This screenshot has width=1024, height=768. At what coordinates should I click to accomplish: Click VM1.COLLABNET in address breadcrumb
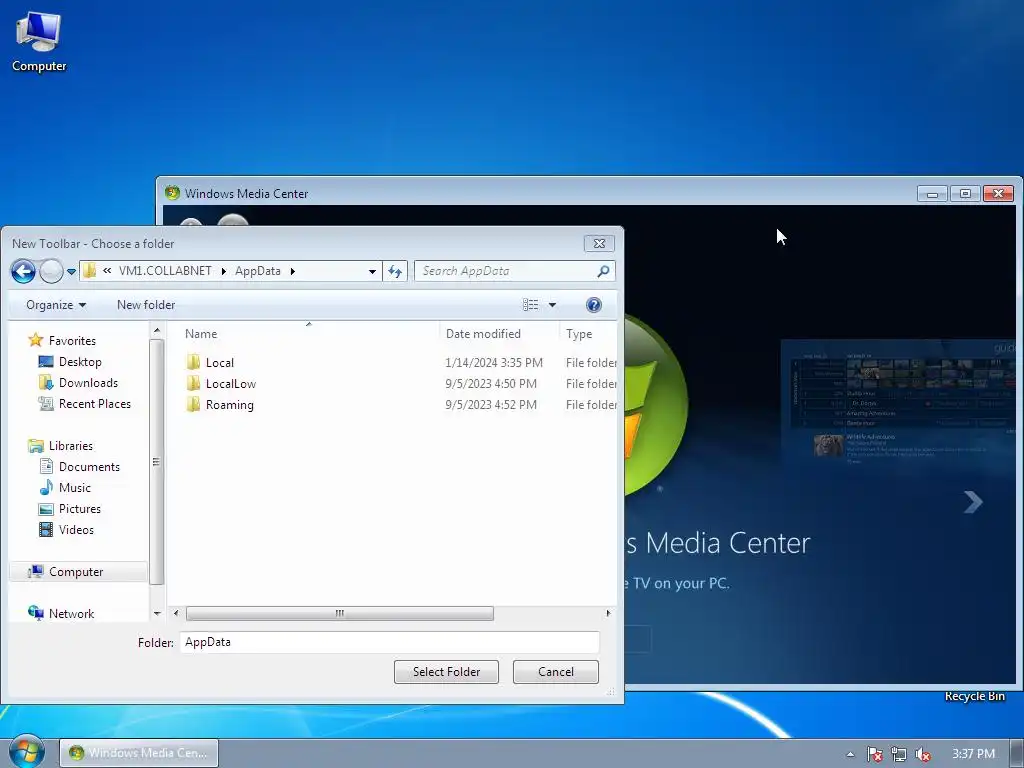point(165,271)
